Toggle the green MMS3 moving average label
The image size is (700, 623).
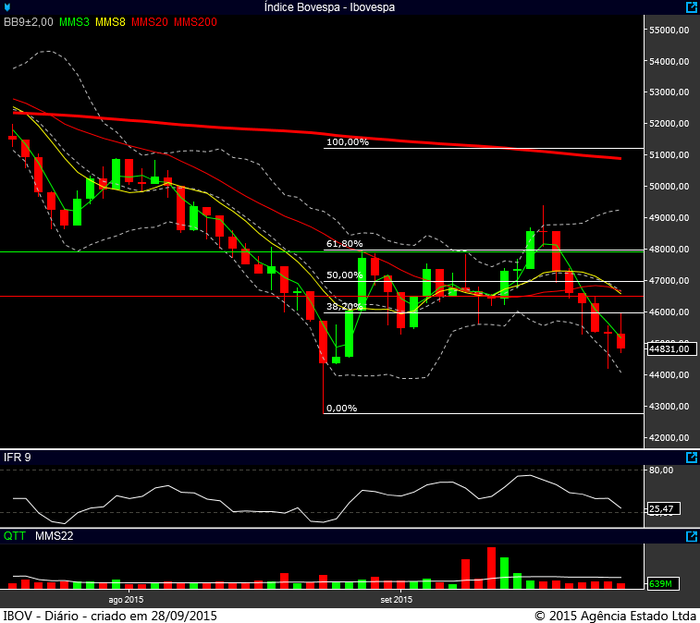pyautogui.click(x=73, y=21)
